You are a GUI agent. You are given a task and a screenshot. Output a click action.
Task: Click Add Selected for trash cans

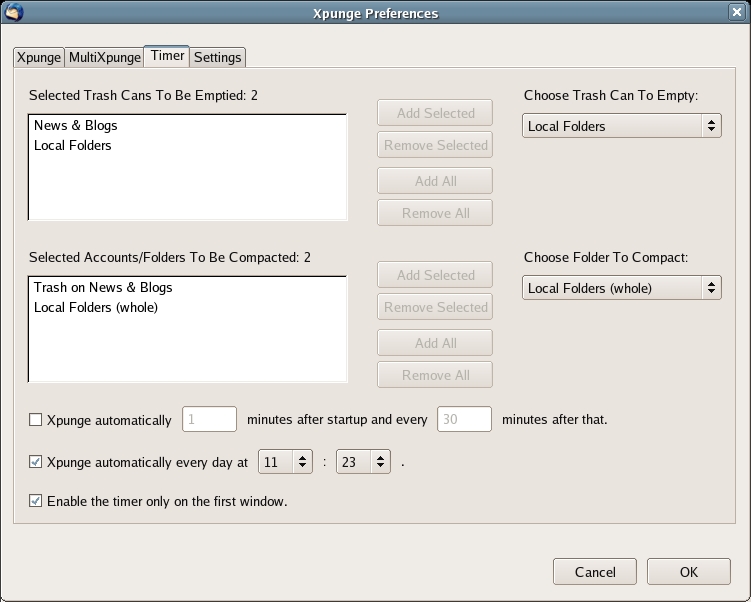click(x=435, y=113)
